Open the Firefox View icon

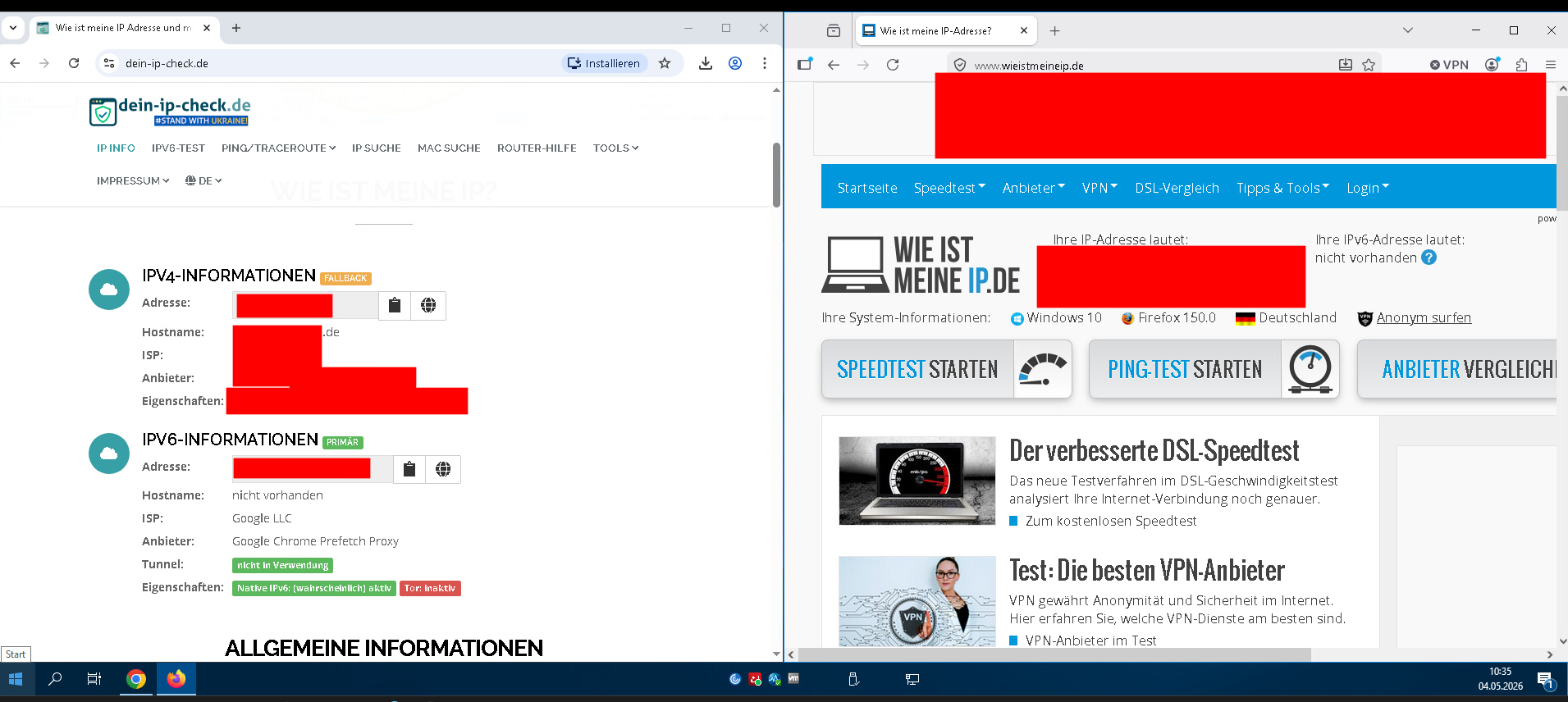[x=834, y=31]
